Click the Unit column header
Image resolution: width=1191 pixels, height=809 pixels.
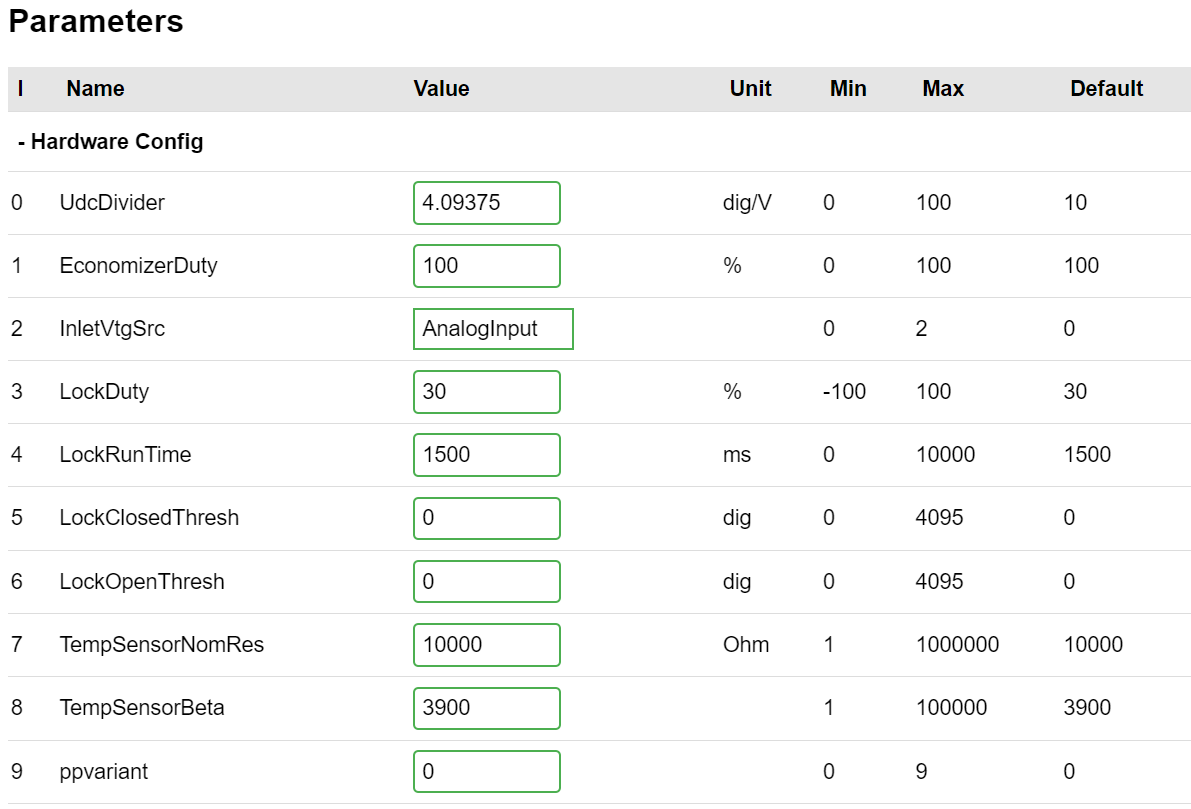[750, 89]
